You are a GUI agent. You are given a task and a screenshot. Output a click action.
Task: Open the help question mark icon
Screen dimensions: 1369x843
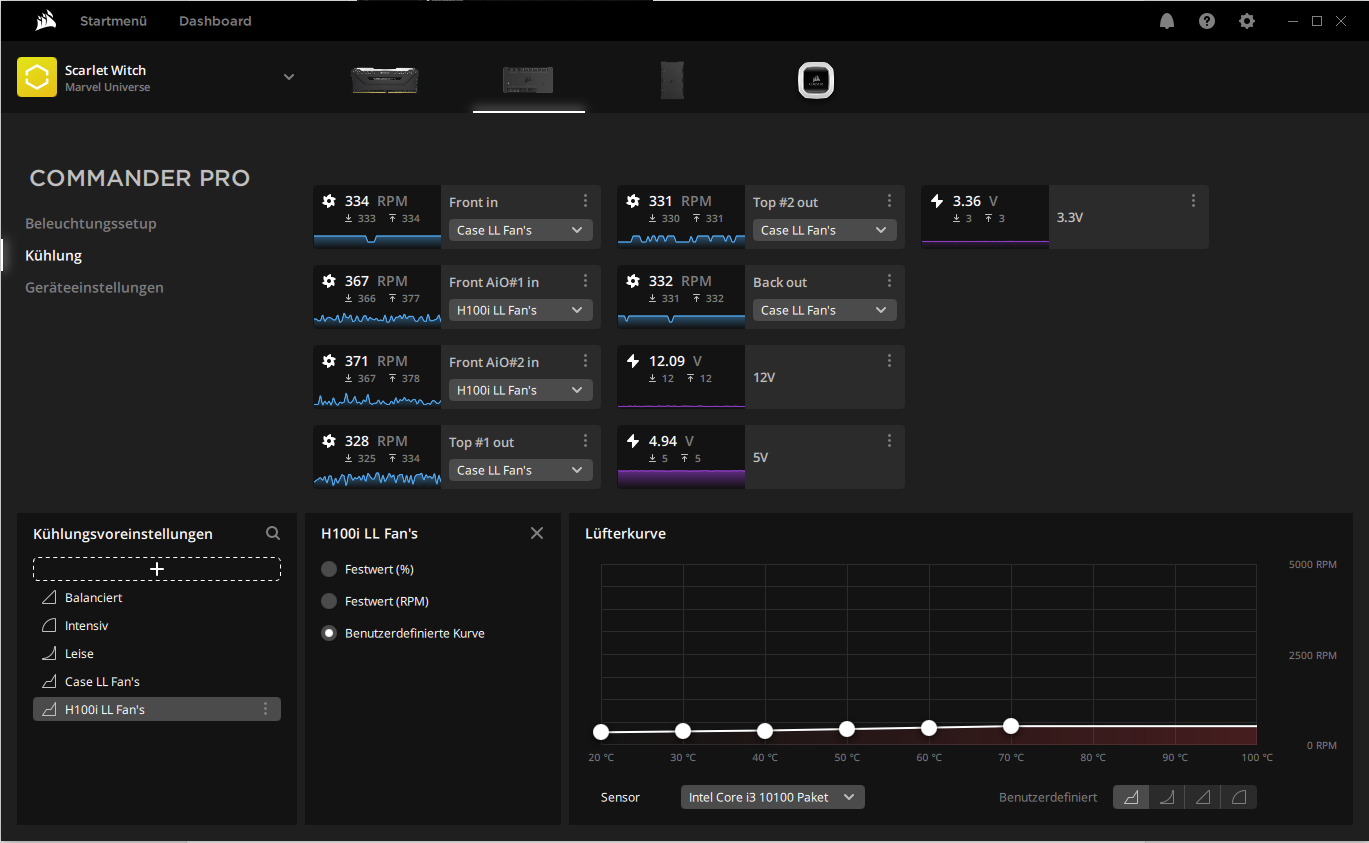click(1207, 21)
